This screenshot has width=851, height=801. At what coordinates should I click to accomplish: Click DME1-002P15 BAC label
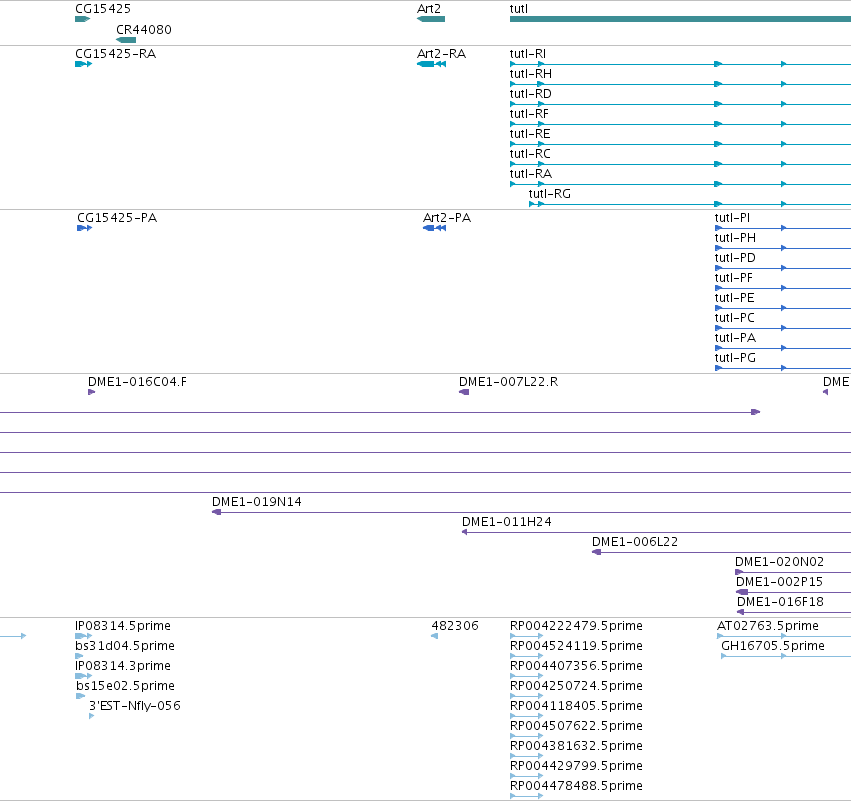click(x=779, y=583)
